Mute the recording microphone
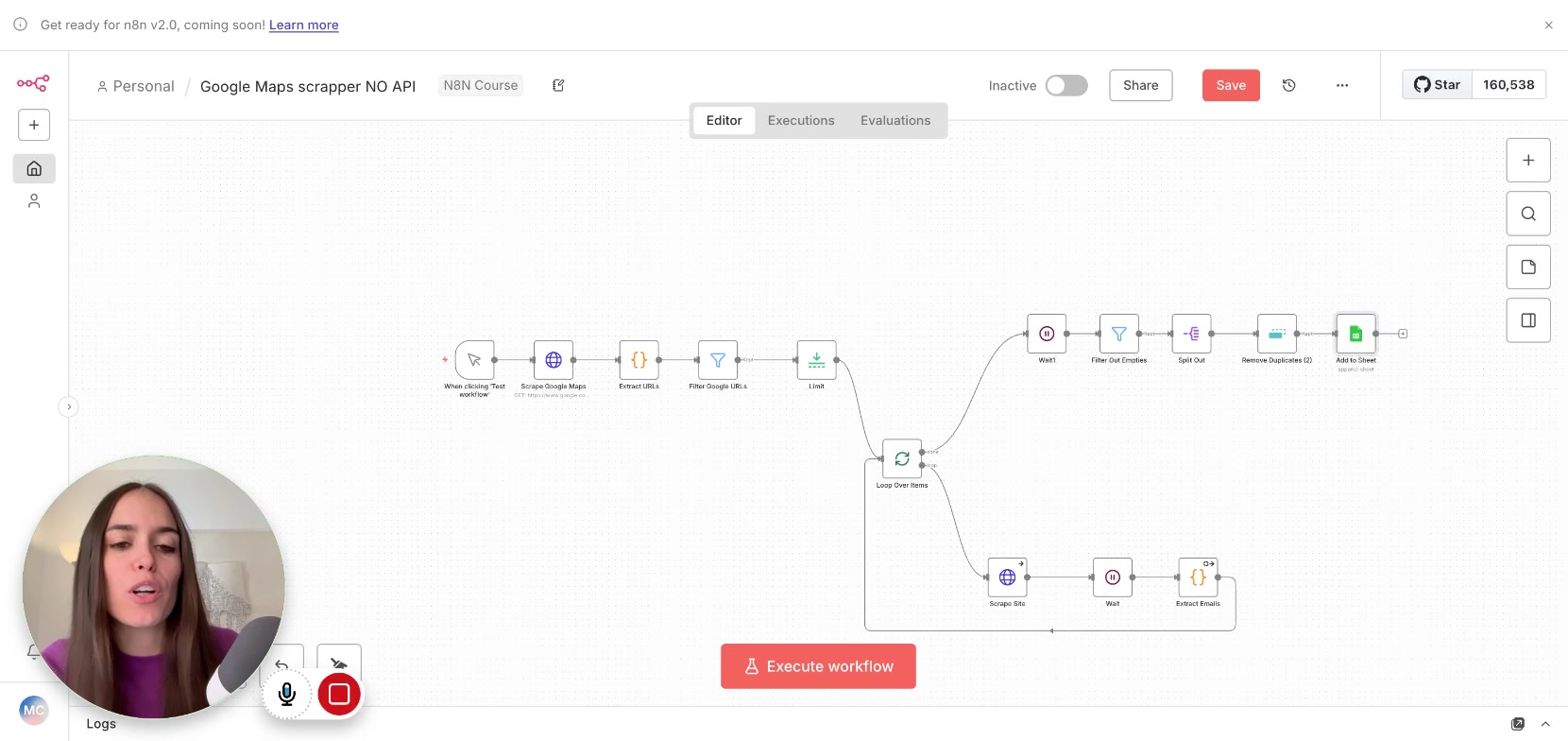1568x741 pixels. pyautogui.click(x=287, y=695)
